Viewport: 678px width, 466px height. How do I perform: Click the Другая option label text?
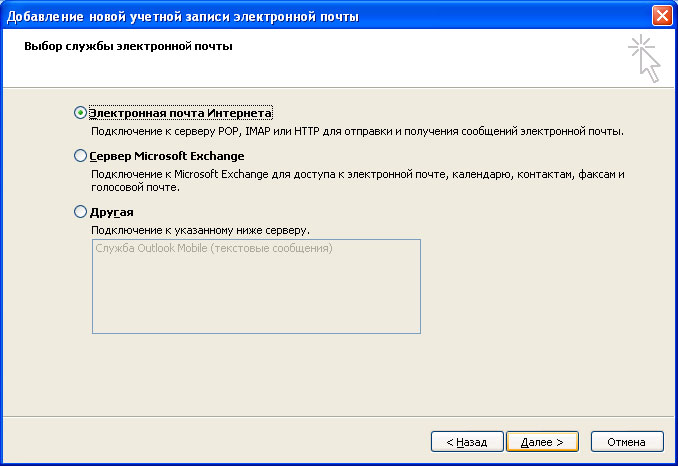111,212
